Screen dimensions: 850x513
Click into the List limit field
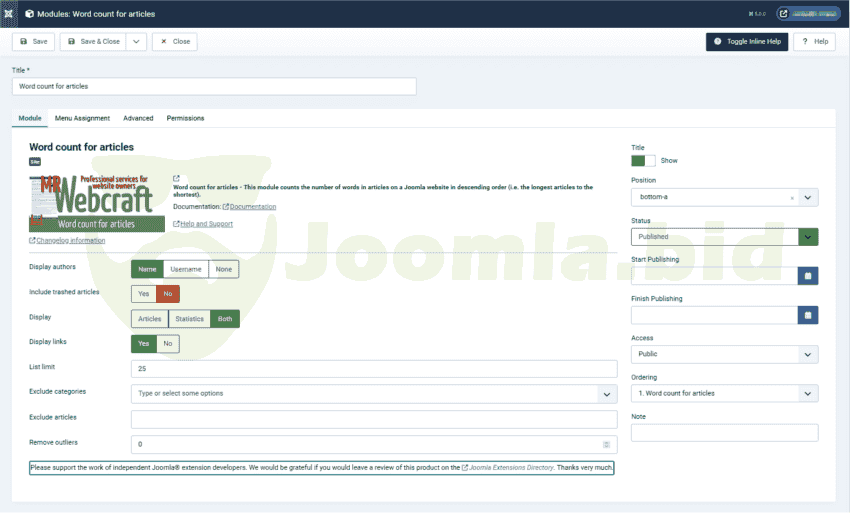373,369
